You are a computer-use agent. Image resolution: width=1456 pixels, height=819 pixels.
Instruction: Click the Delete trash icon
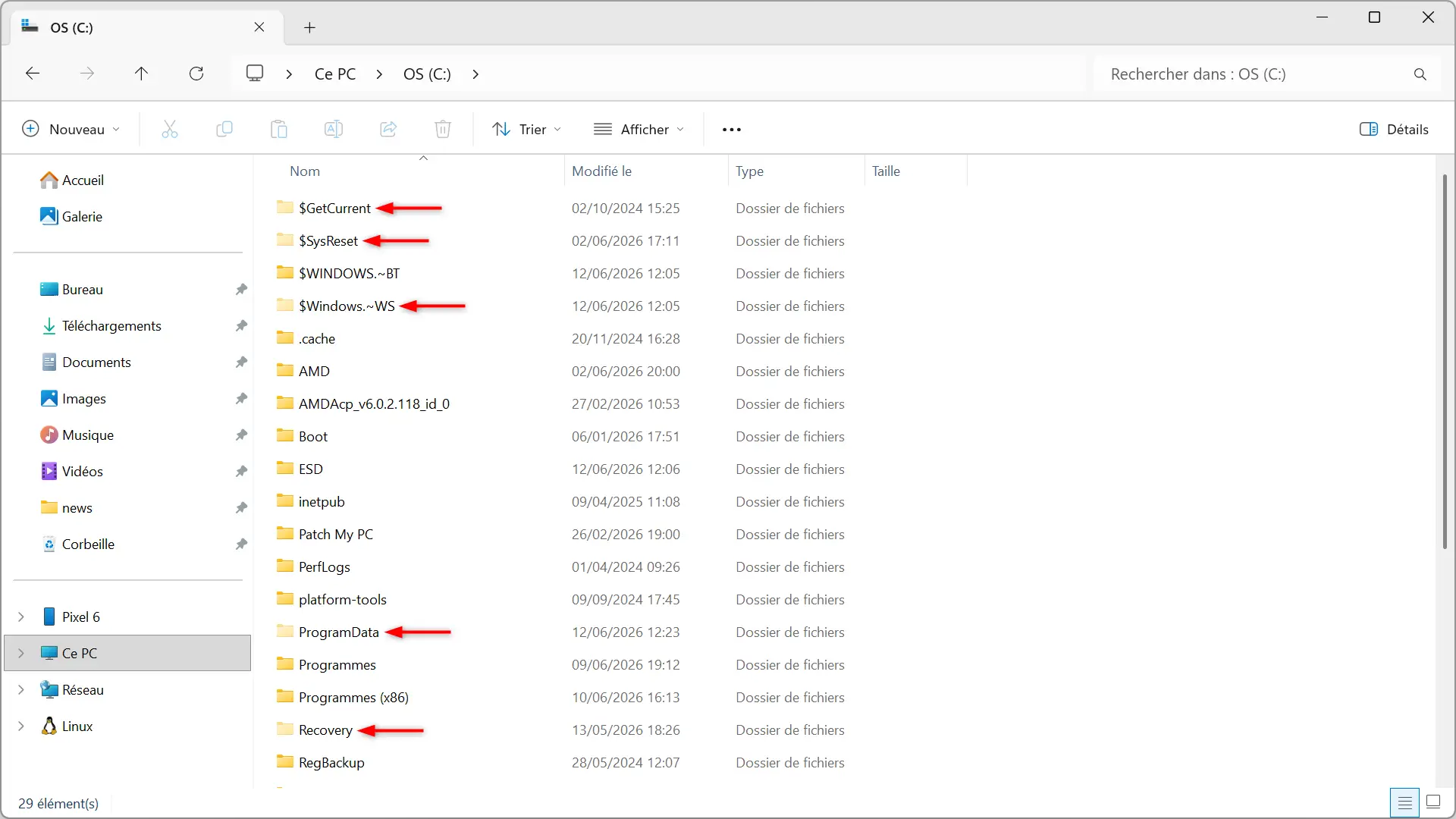tap(443, 129)
